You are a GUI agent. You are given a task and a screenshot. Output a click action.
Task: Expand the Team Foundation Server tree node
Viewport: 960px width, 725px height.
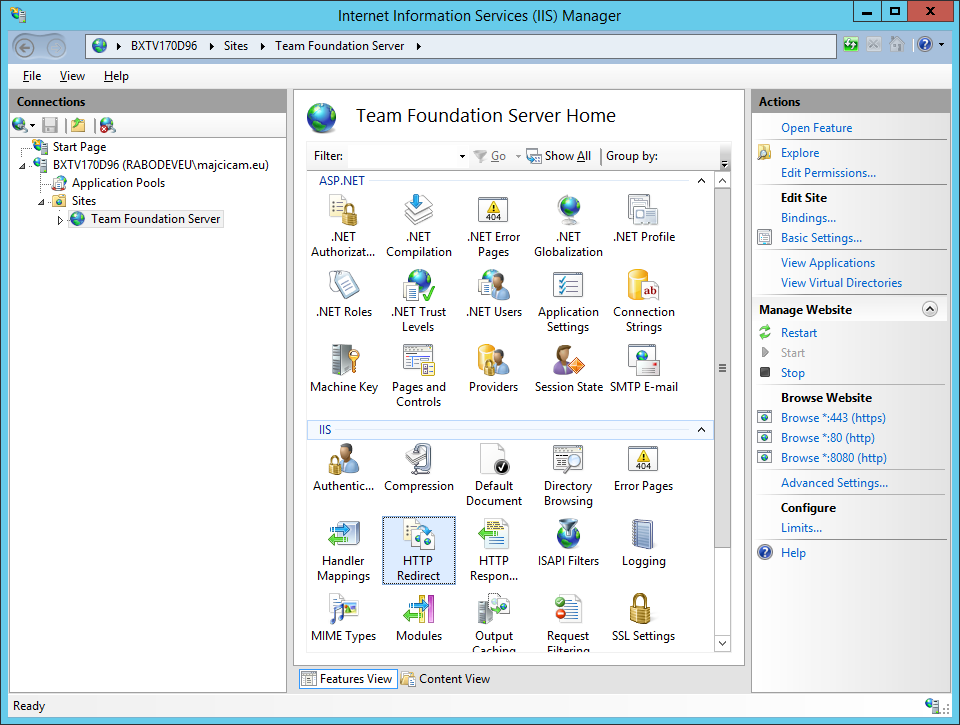coord(60,220)
